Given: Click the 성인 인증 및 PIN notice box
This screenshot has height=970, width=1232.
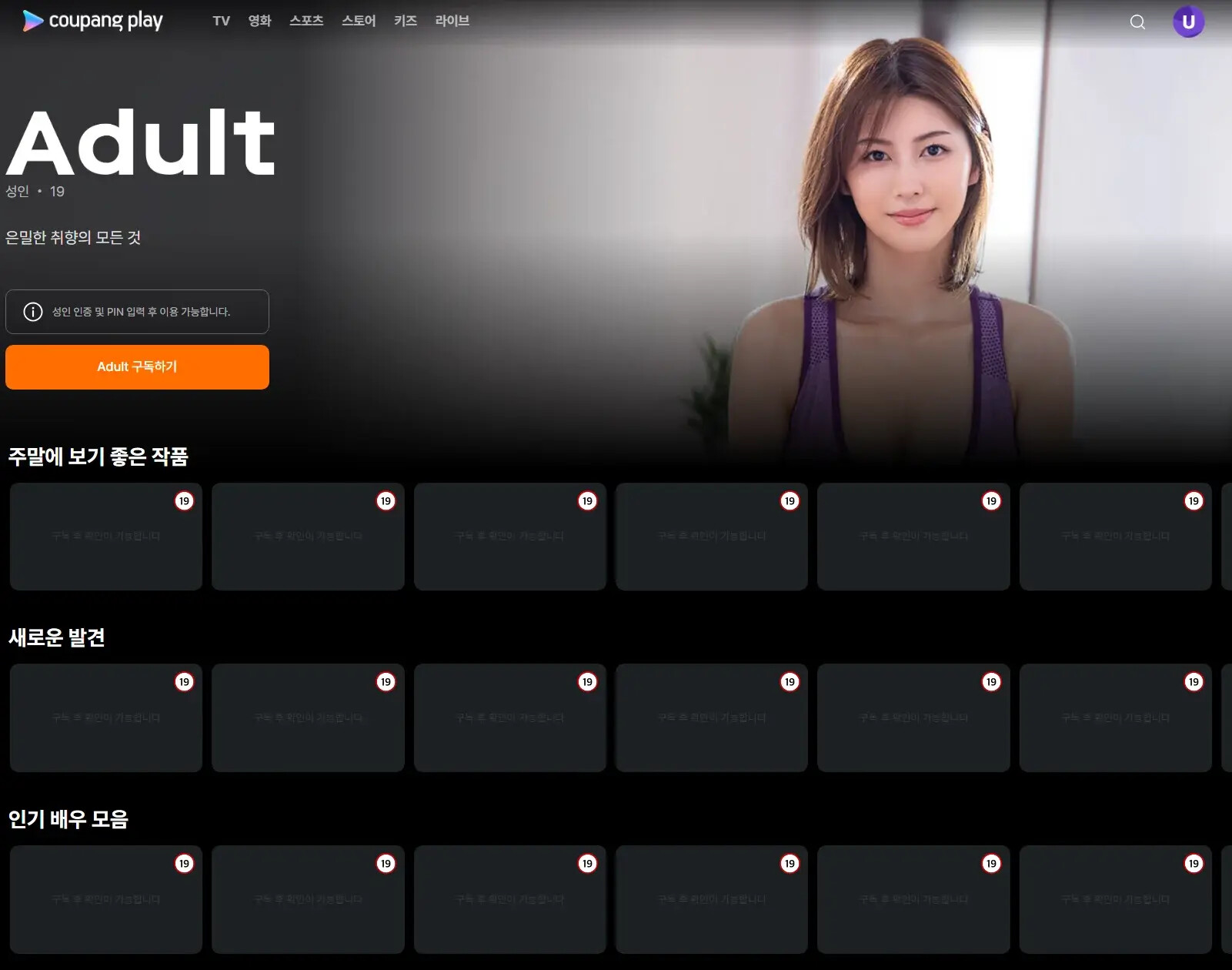Looking at the screenshot, I should (x=137, y=312).
